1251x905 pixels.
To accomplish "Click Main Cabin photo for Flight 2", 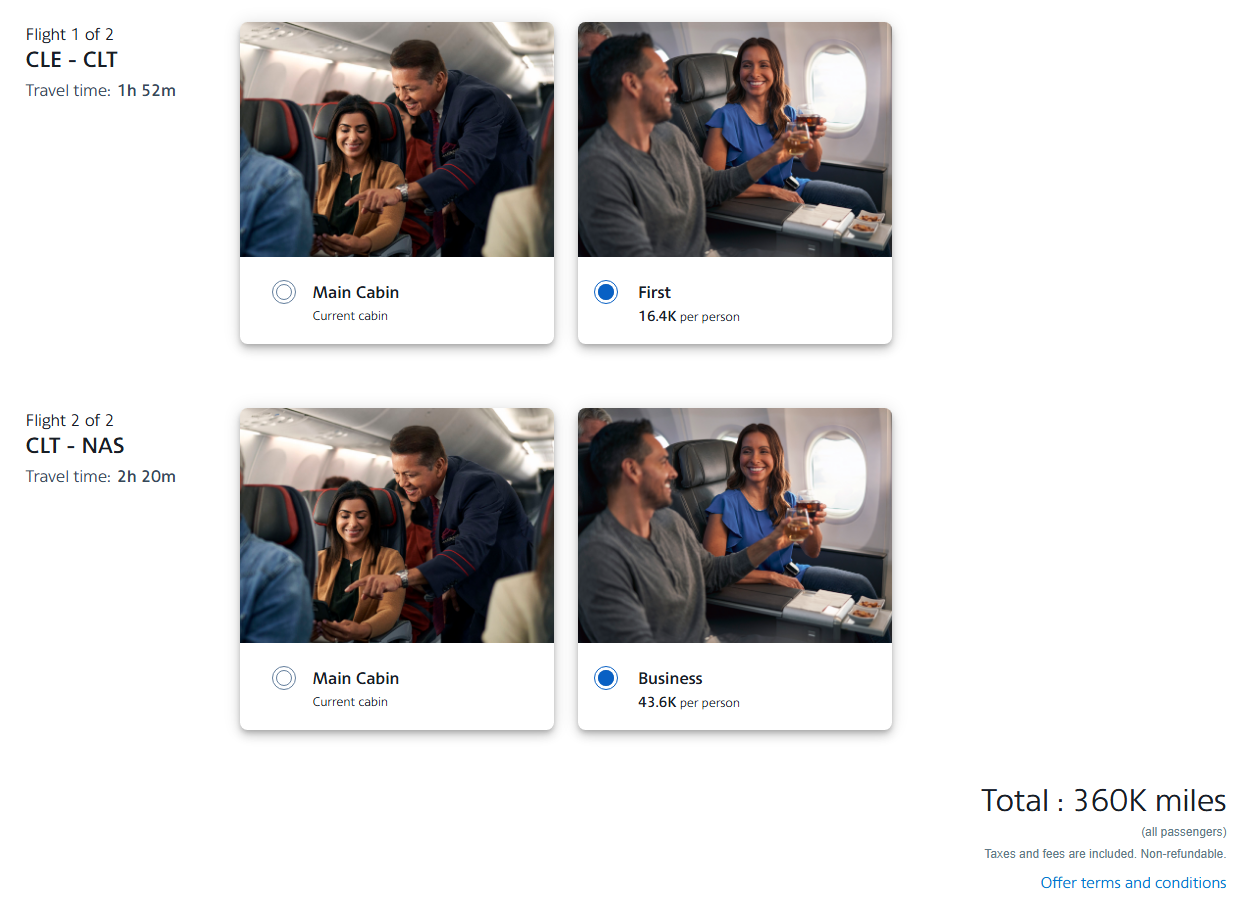I will click(397, 526).
